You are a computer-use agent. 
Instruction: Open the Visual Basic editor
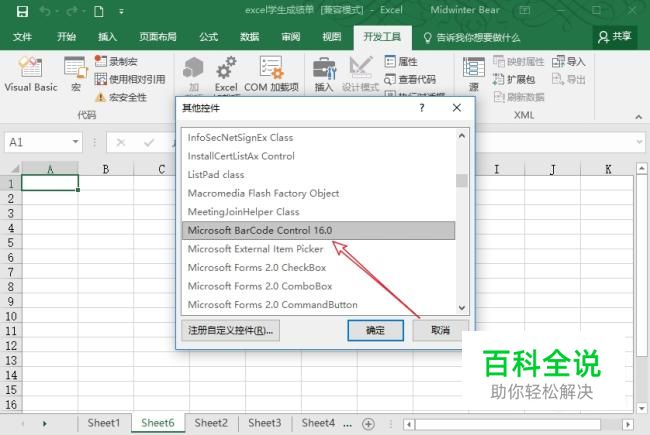click(x=30, y=75)
